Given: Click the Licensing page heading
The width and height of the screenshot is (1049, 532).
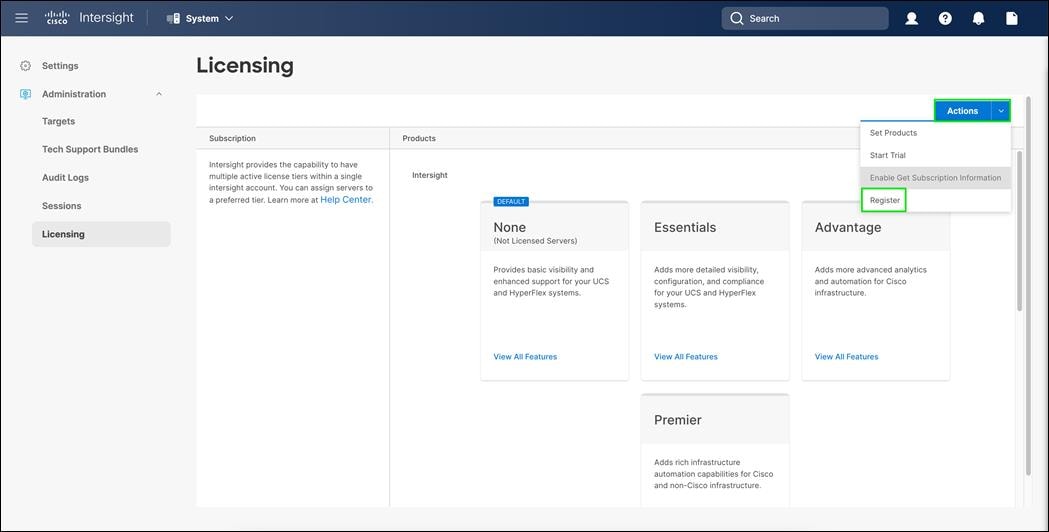Looking at the screenshot, I should pos(245,66).
